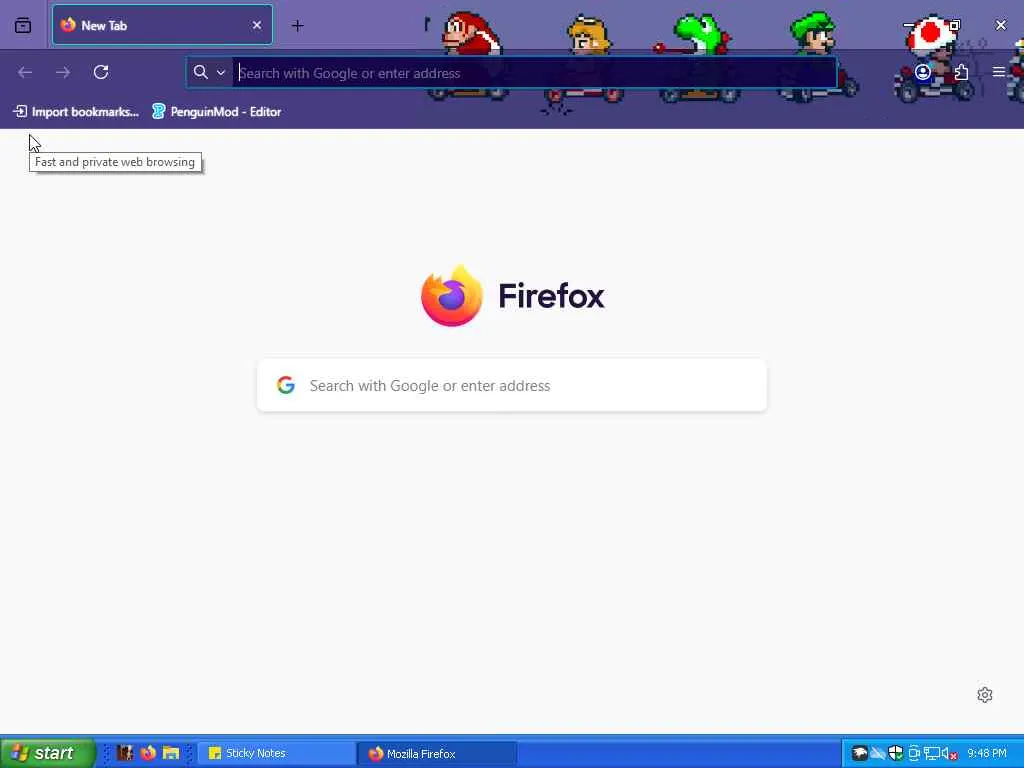1024x768 pixels.
Task: Reload the current page
Action: click(x=101, y=72)
